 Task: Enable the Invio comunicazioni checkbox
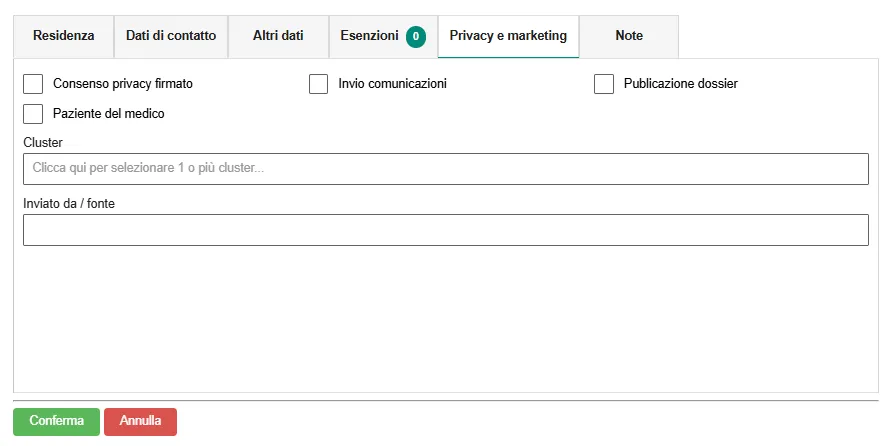click(319, 84)
